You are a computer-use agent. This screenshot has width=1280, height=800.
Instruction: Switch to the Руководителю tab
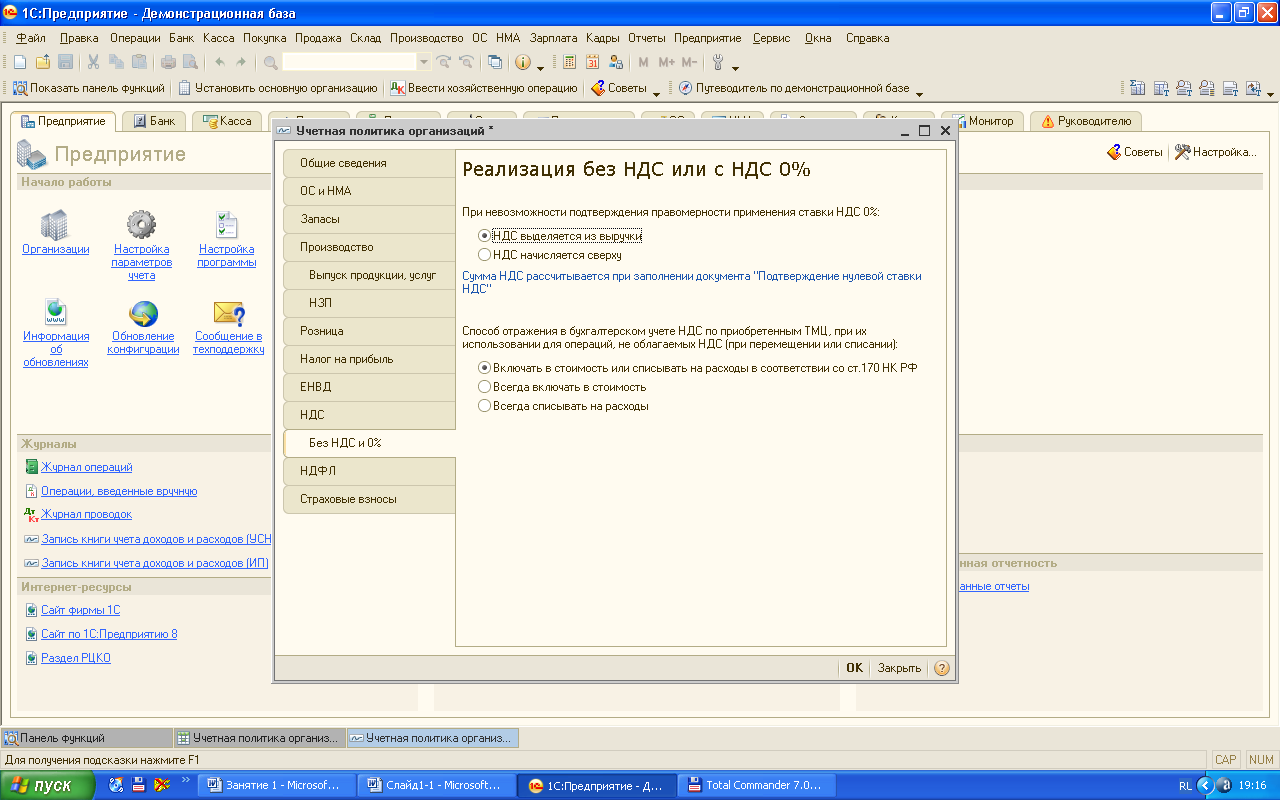pyautogui.click(x=1086, y=121)
